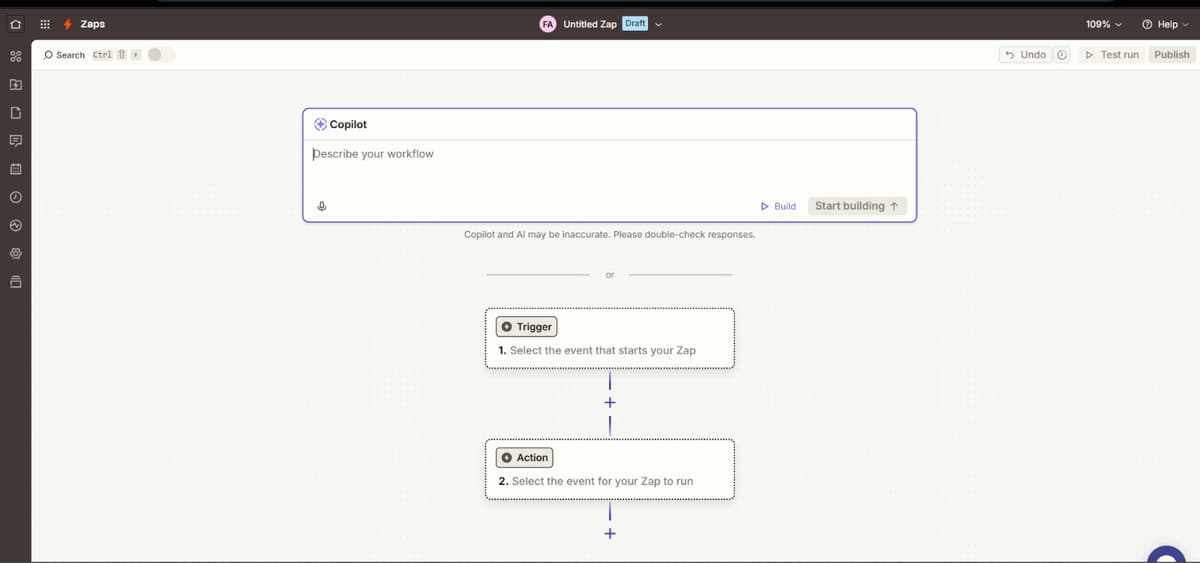Expand the chevron next to Draft

[x=659, y=24]
